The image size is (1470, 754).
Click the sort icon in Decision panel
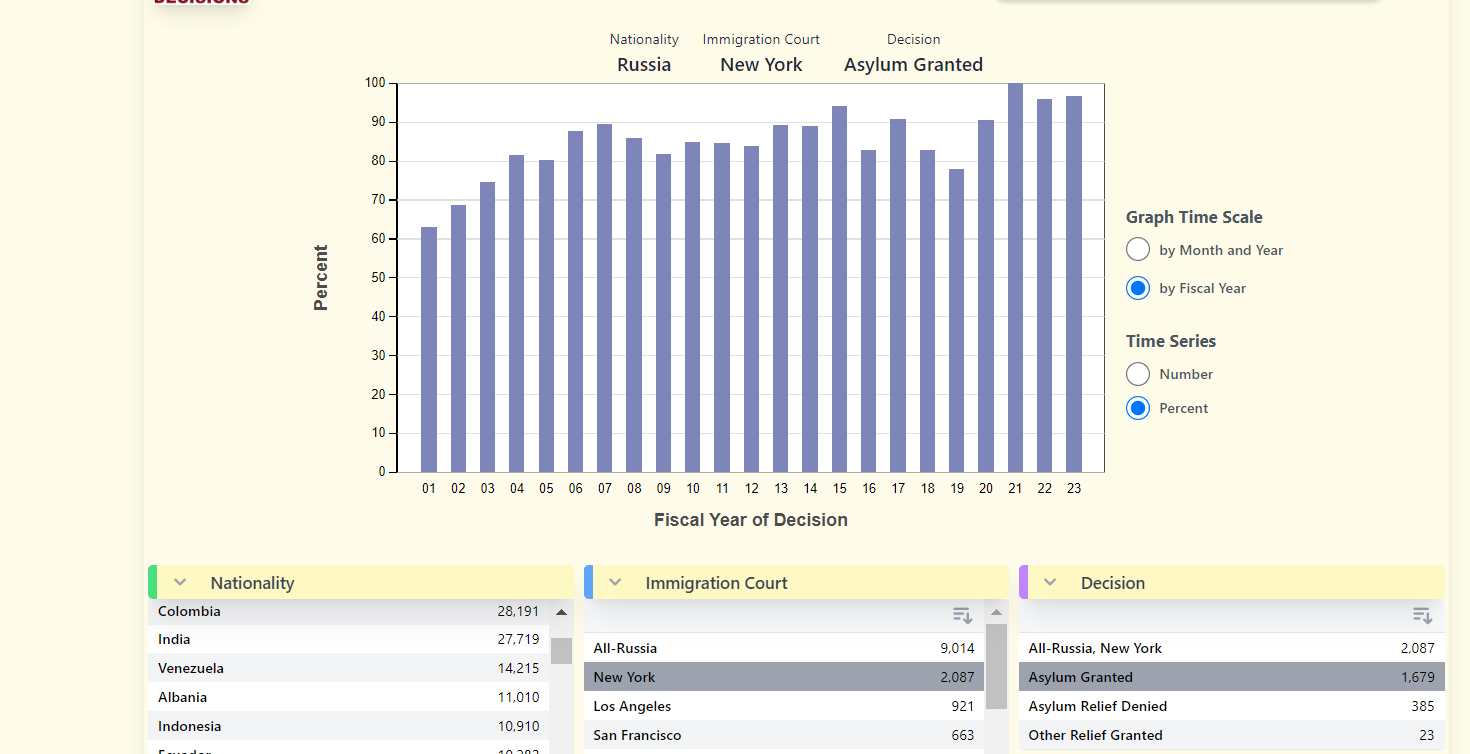tap(1422, 615)
